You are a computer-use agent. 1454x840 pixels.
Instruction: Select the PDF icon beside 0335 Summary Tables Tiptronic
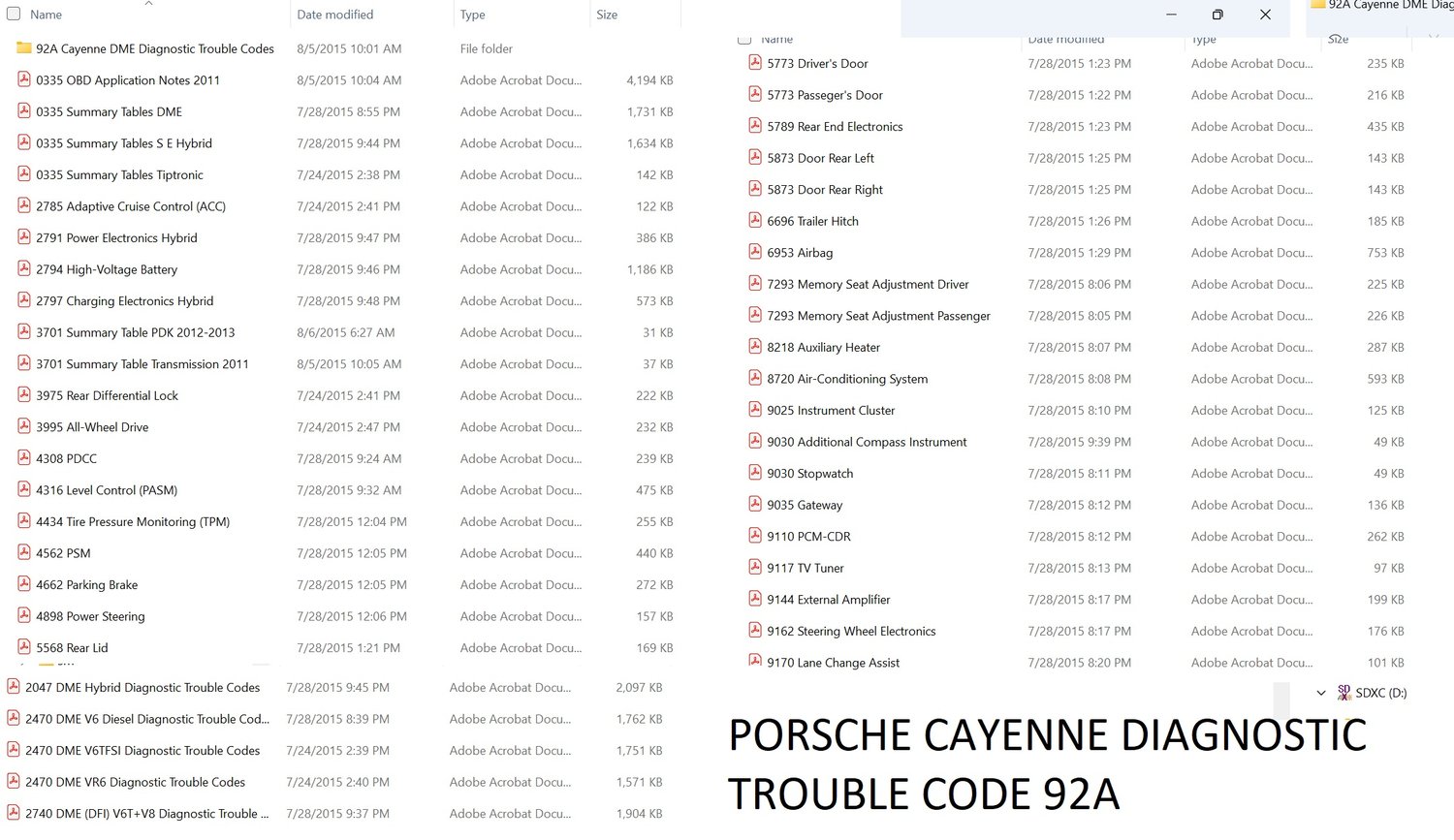pos(24,174)
